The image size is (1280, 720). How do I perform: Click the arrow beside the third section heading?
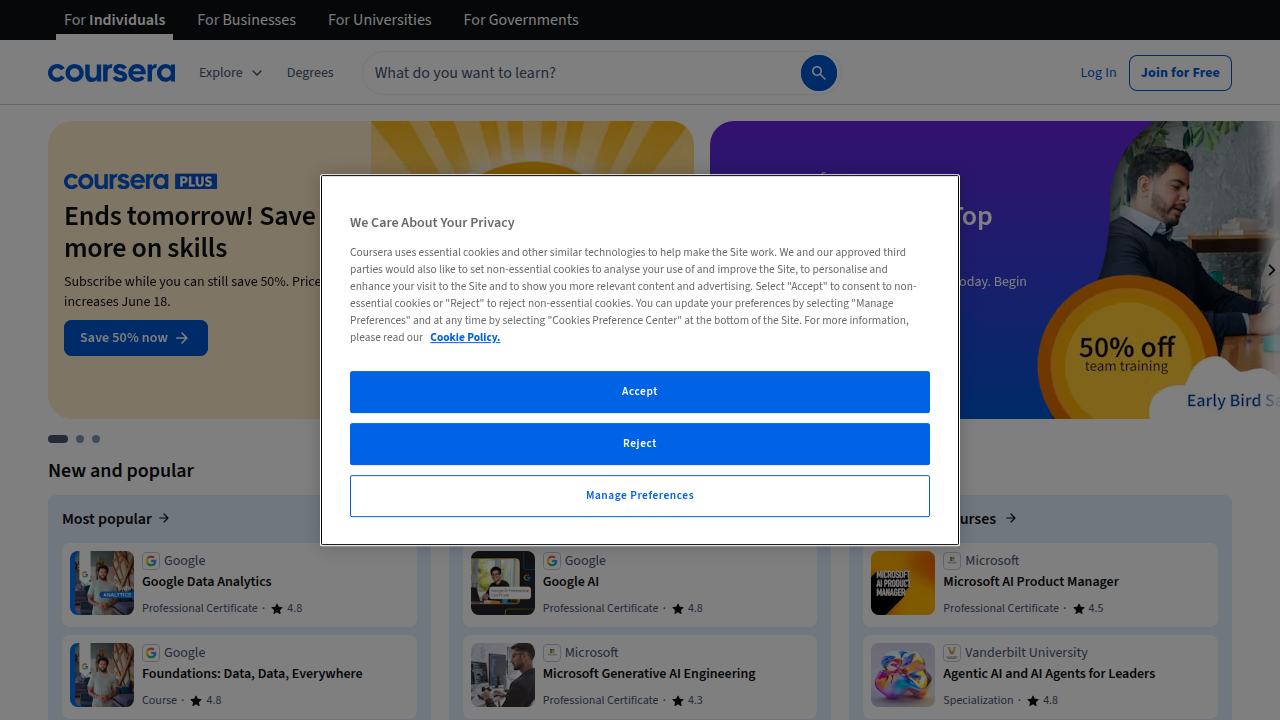[1011, 518]
